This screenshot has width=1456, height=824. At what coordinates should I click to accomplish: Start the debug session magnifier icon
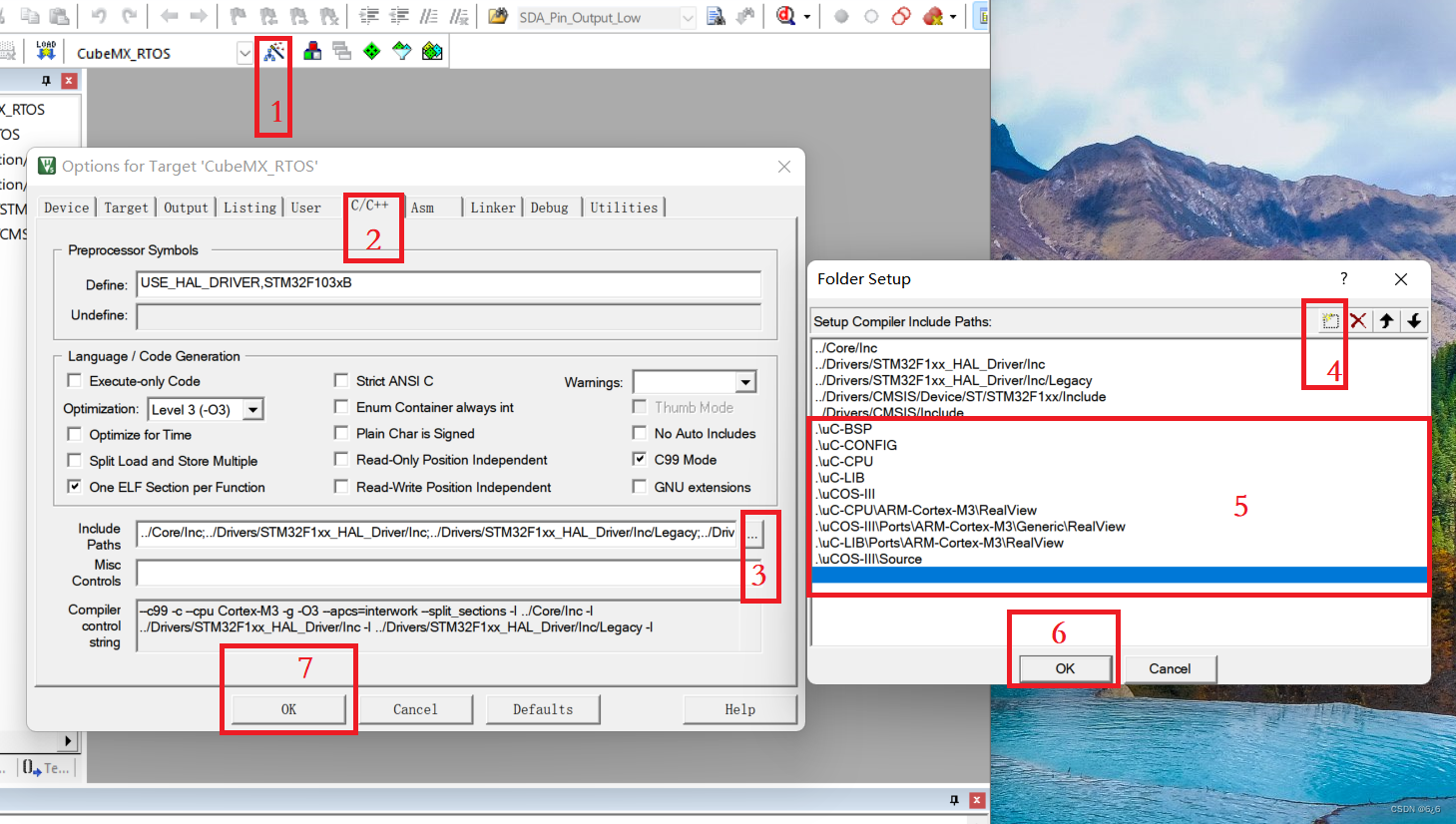point(785,16)
